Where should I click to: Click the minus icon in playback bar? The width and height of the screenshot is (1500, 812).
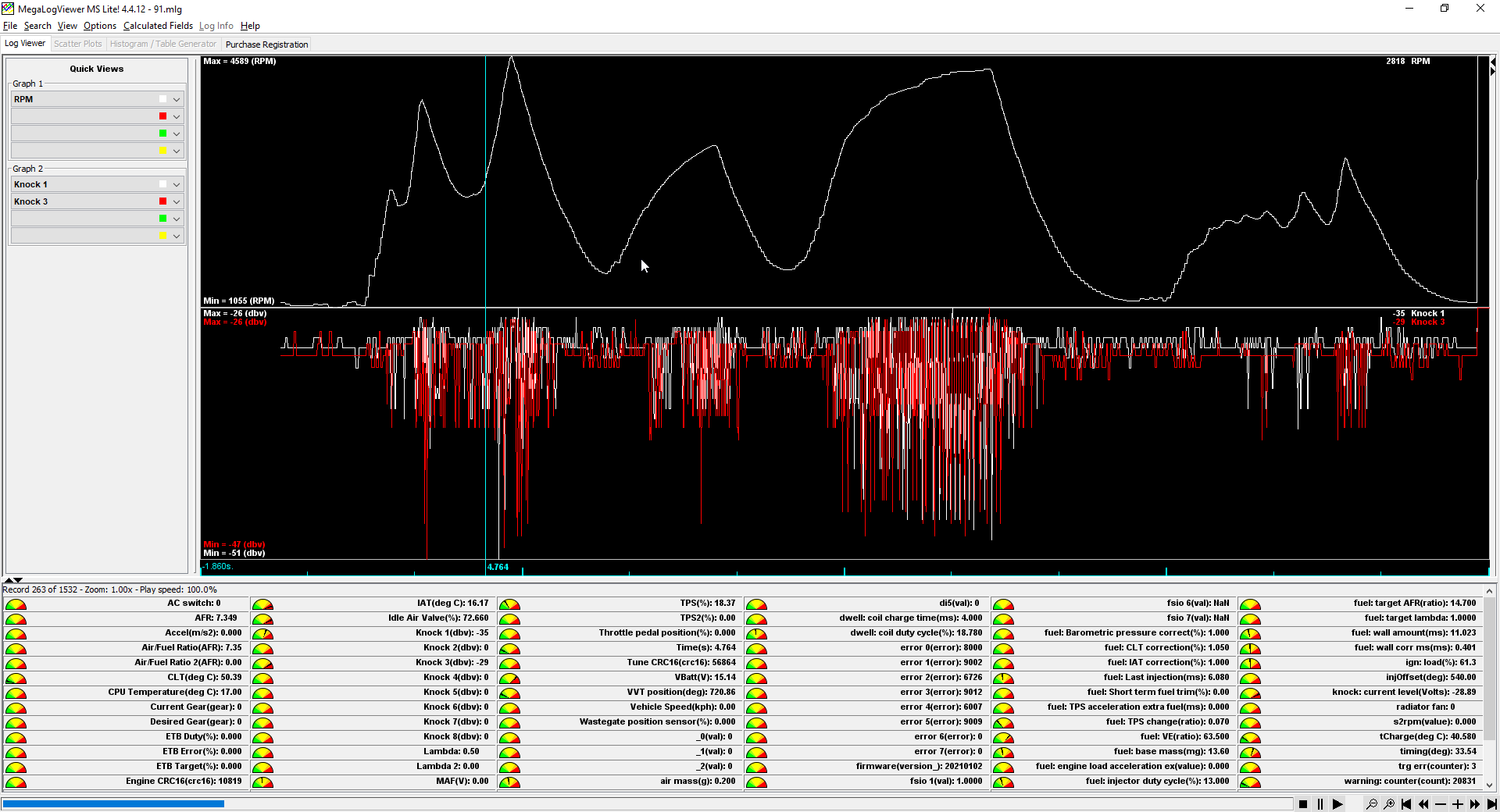point(1441,804)
